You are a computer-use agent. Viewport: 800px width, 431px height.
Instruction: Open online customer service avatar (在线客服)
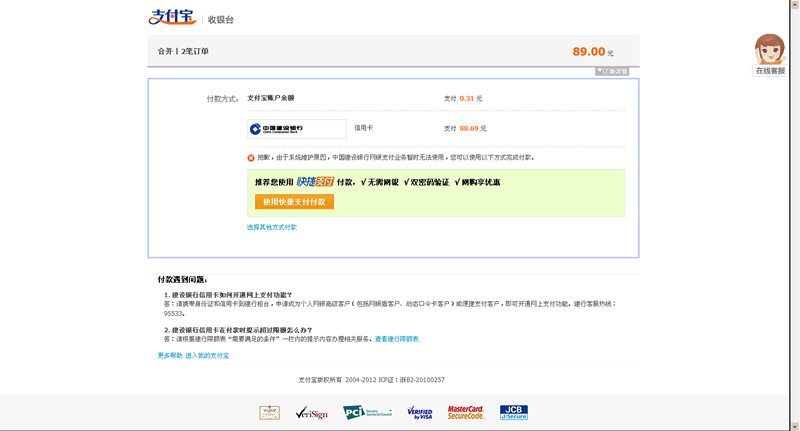(769, 50)
